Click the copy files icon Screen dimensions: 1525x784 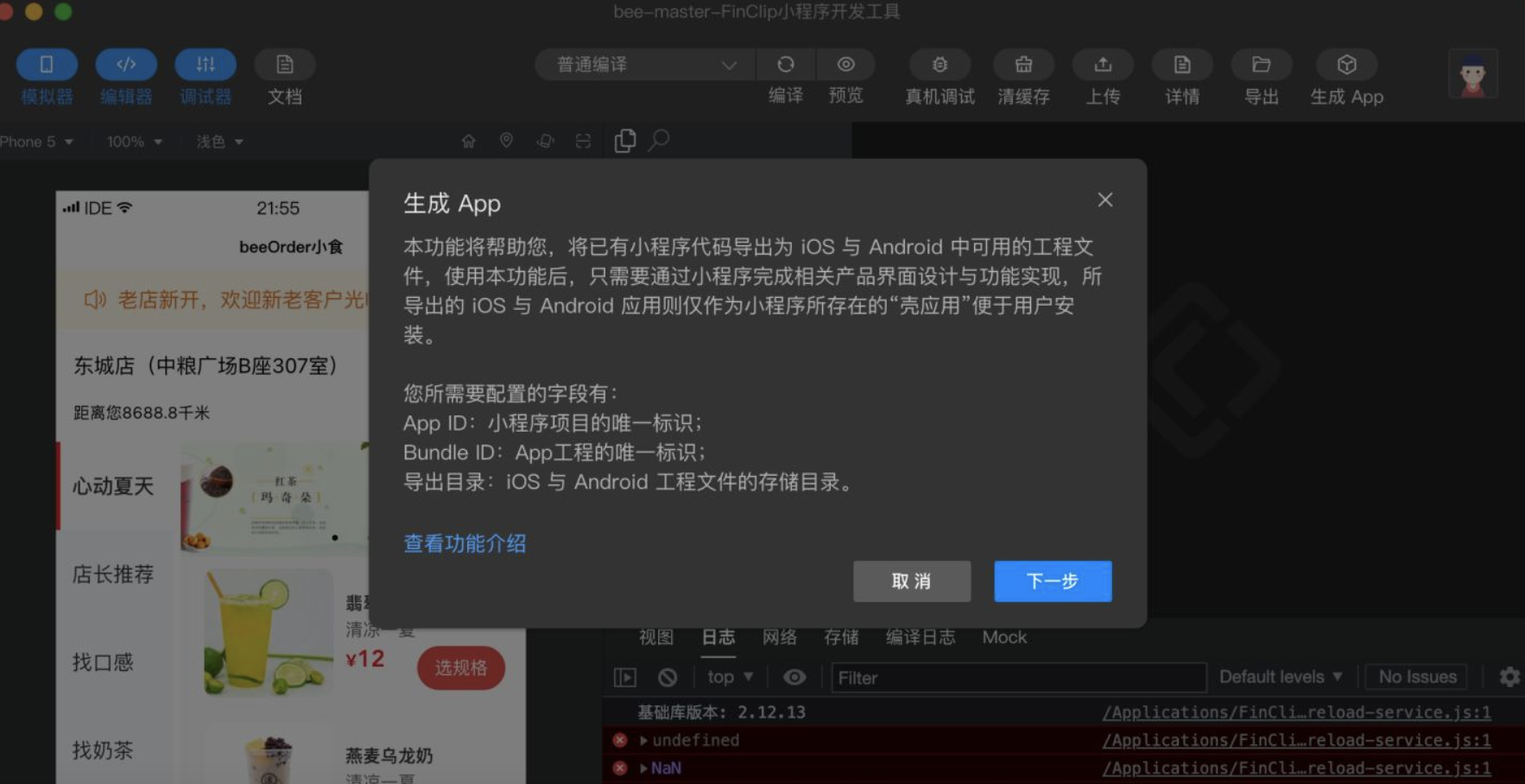(624, 141)
